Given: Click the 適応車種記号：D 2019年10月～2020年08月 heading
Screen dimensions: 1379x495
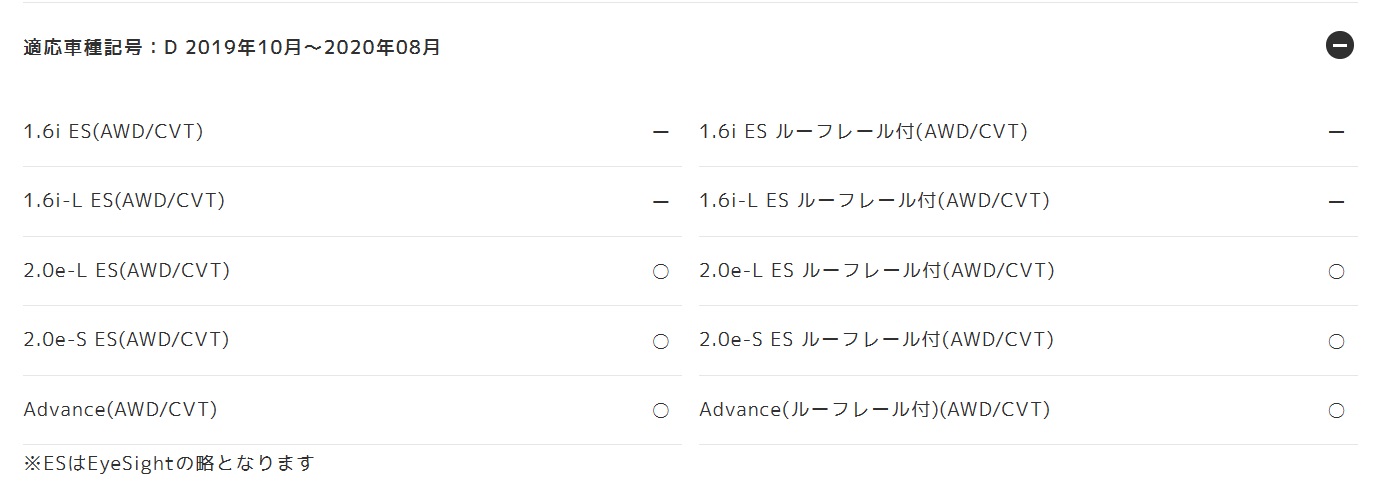Looking at the screenshot, I should pos(232,47).
